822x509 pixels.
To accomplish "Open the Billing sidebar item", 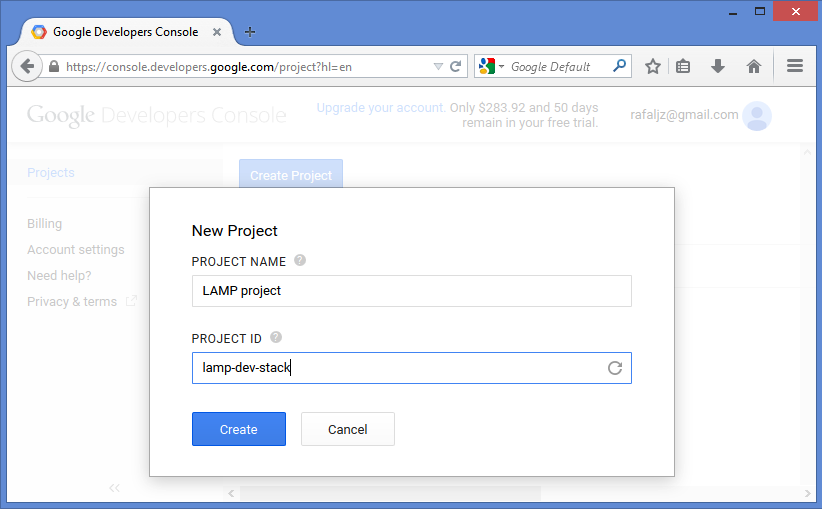I will point(45,223).
